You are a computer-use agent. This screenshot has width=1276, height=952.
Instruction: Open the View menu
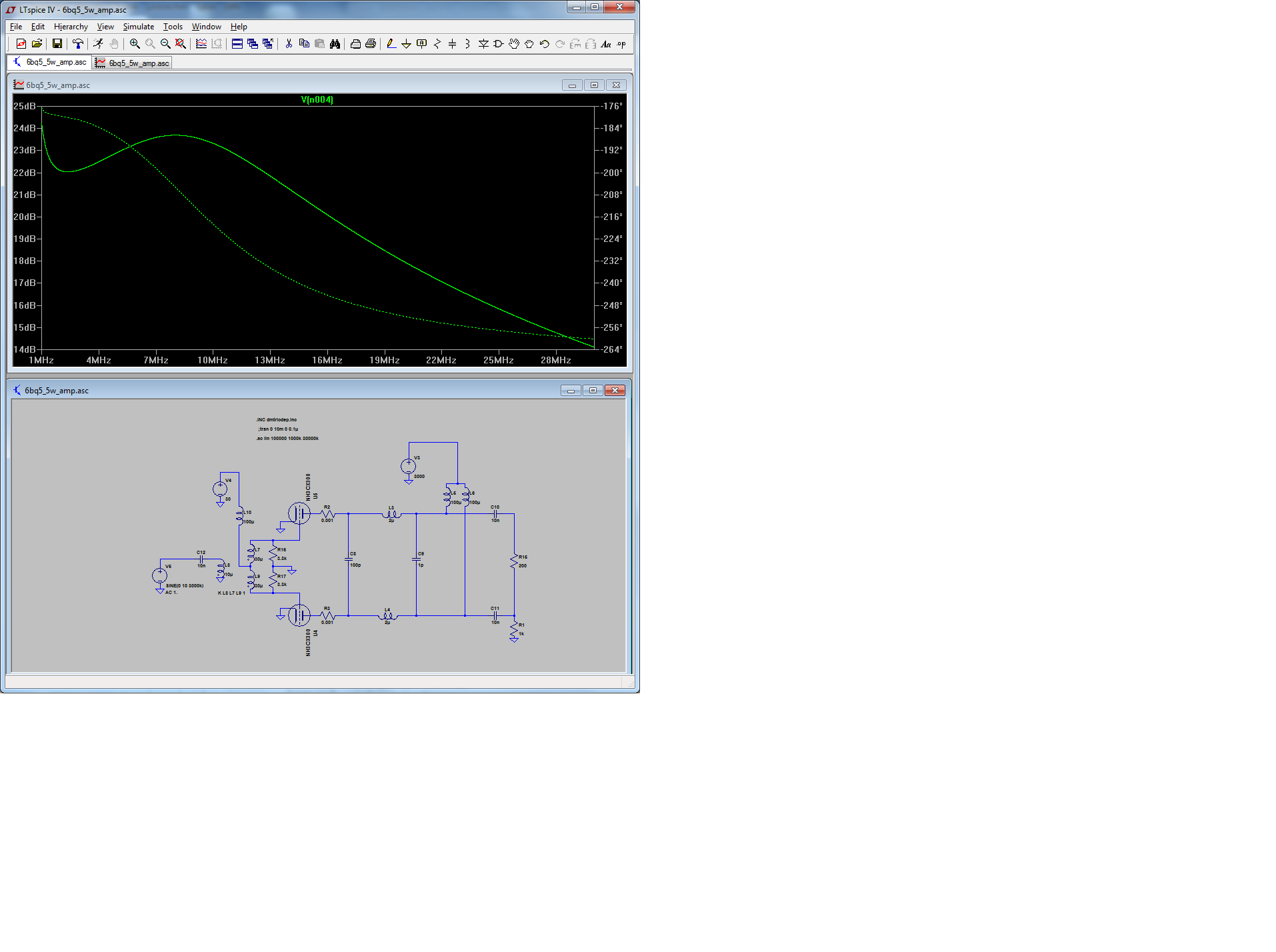[x=105, y=27]
